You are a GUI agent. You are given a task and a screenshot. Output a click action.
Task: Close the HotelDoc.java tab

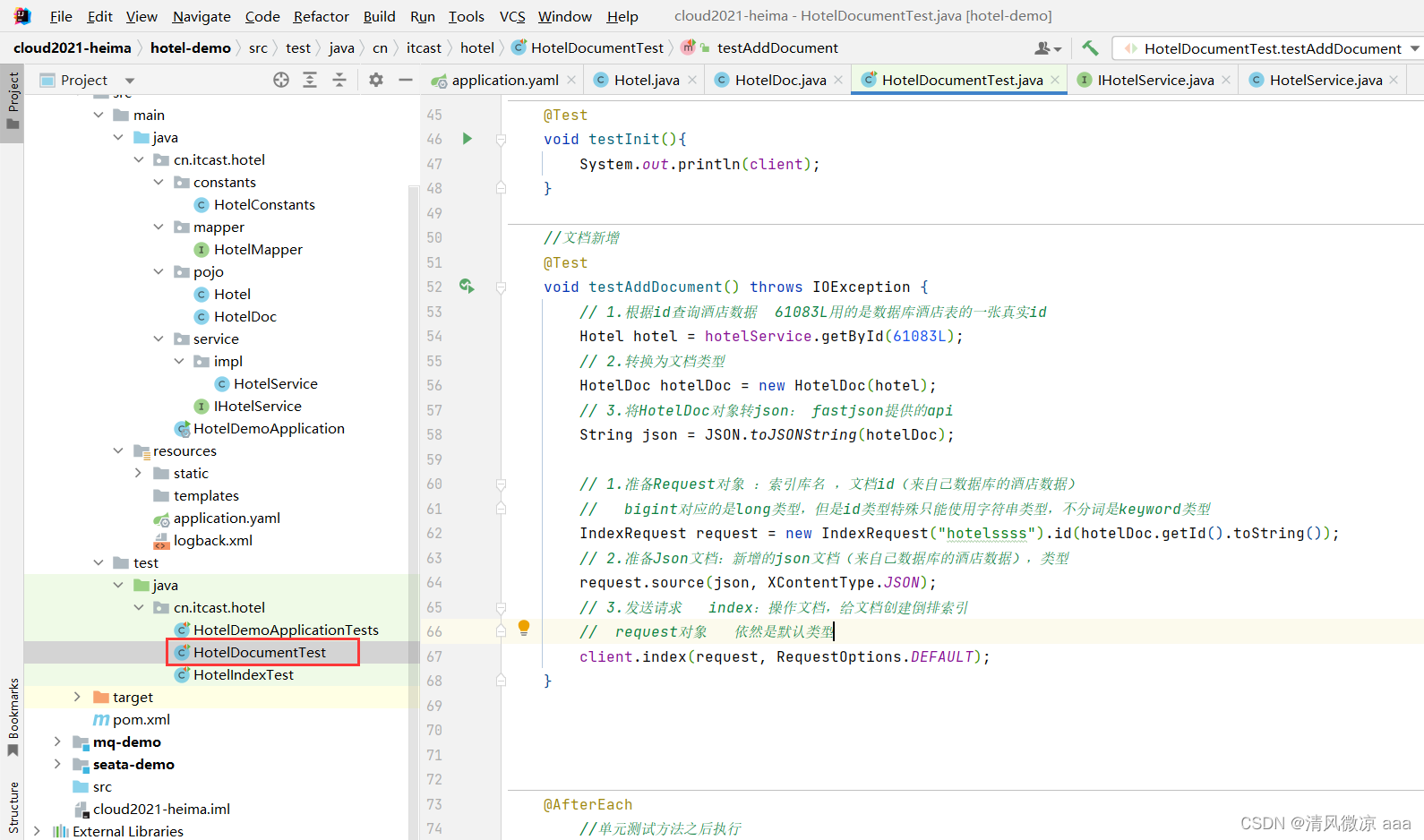838,80
